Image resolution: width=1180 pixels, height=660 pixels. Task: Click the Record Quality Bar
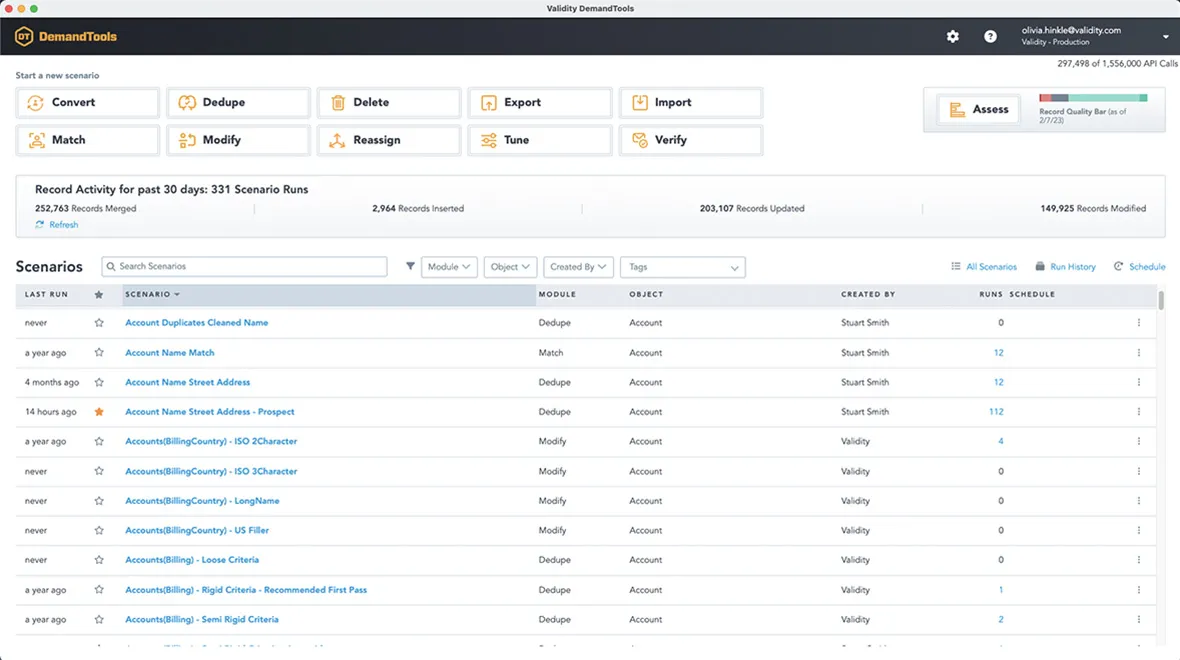(1093, 98)
